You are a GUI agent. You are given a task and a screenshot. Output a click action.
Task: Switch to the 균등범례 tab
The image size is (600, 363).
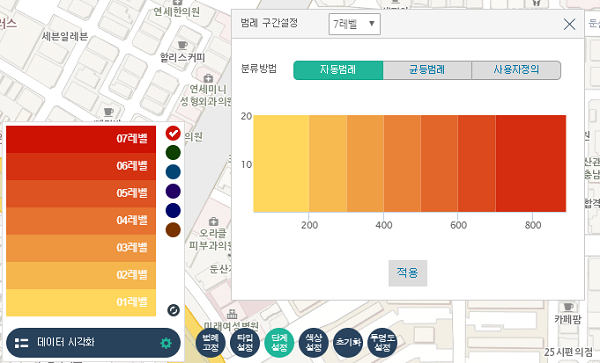point(427,70)
